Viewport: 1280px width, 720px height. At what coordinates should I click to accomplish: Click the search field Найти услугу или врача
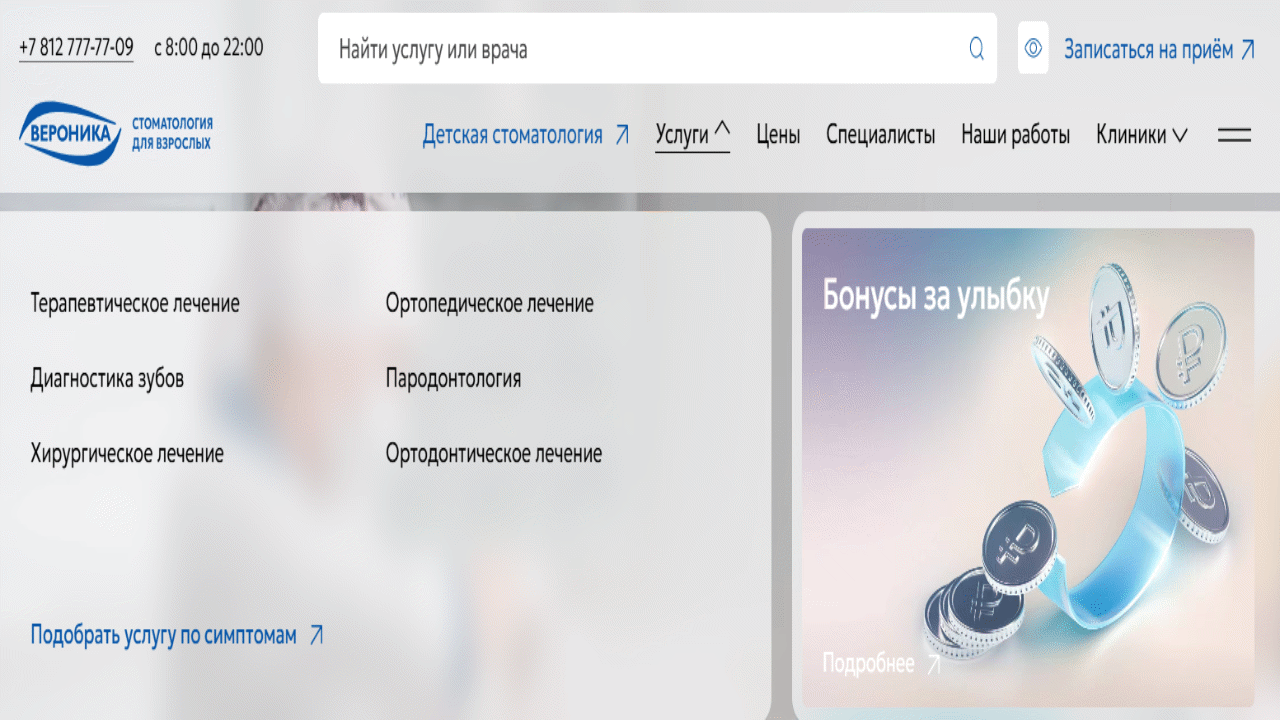640,49
